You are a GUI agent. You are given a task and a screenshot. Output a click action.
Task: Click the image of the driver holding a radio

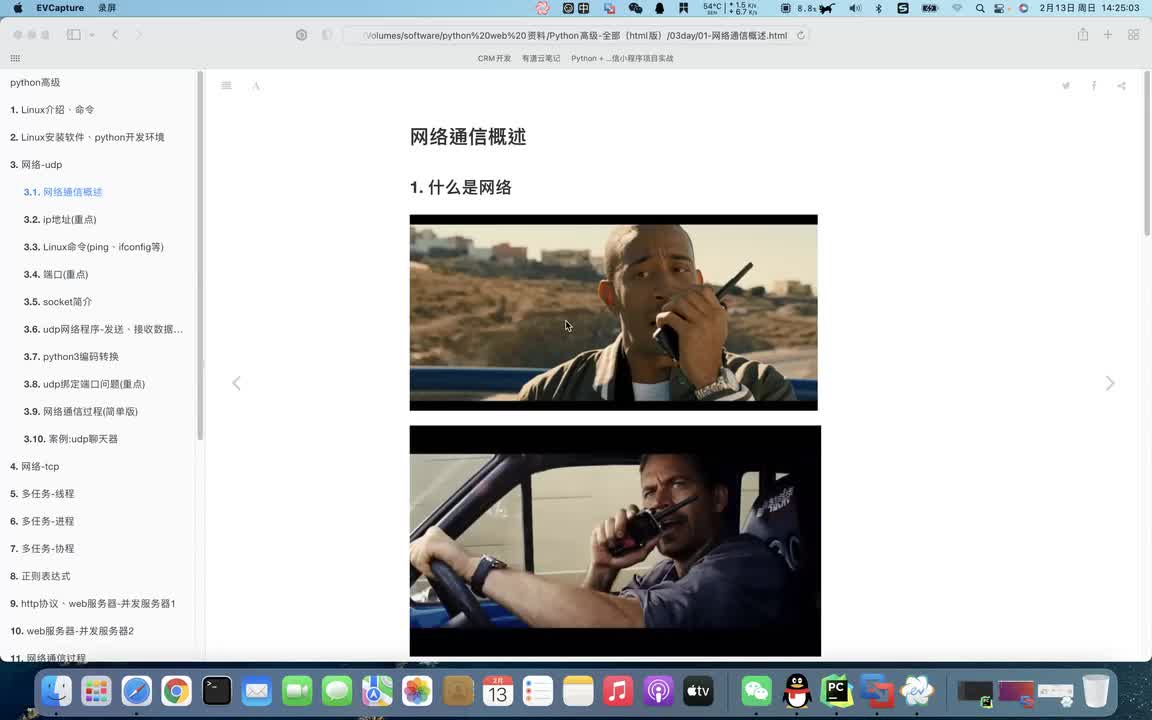[x=615, y=541]
